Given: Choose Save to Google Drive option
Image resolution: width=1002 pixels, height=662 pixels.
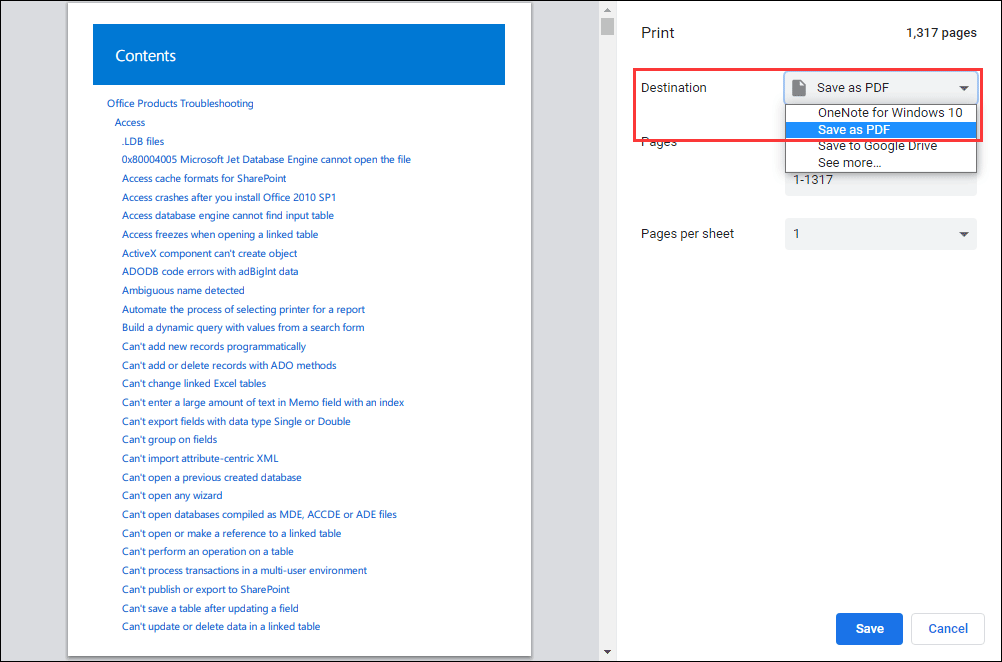Looking at the screenshot, I should click(881, 146).
